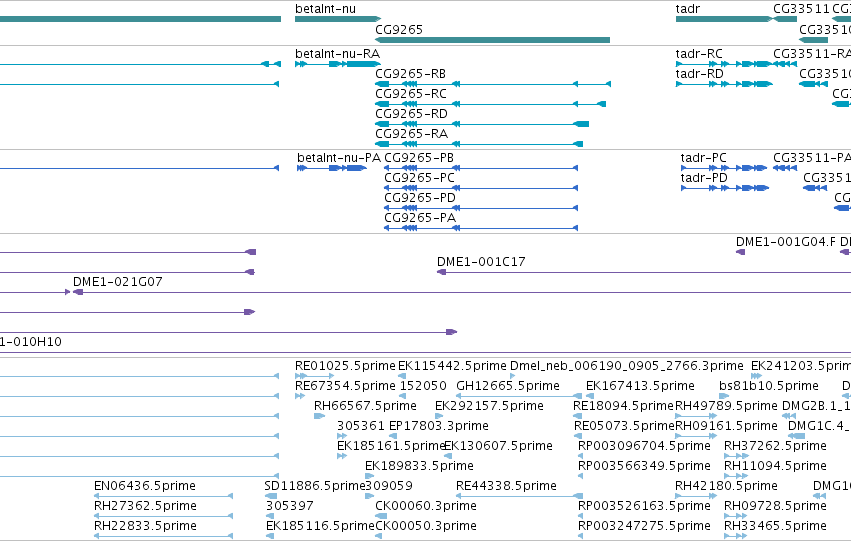Click the tadr-RD transcript label
This screenshot has height=541, width=851.
[700, 74]
